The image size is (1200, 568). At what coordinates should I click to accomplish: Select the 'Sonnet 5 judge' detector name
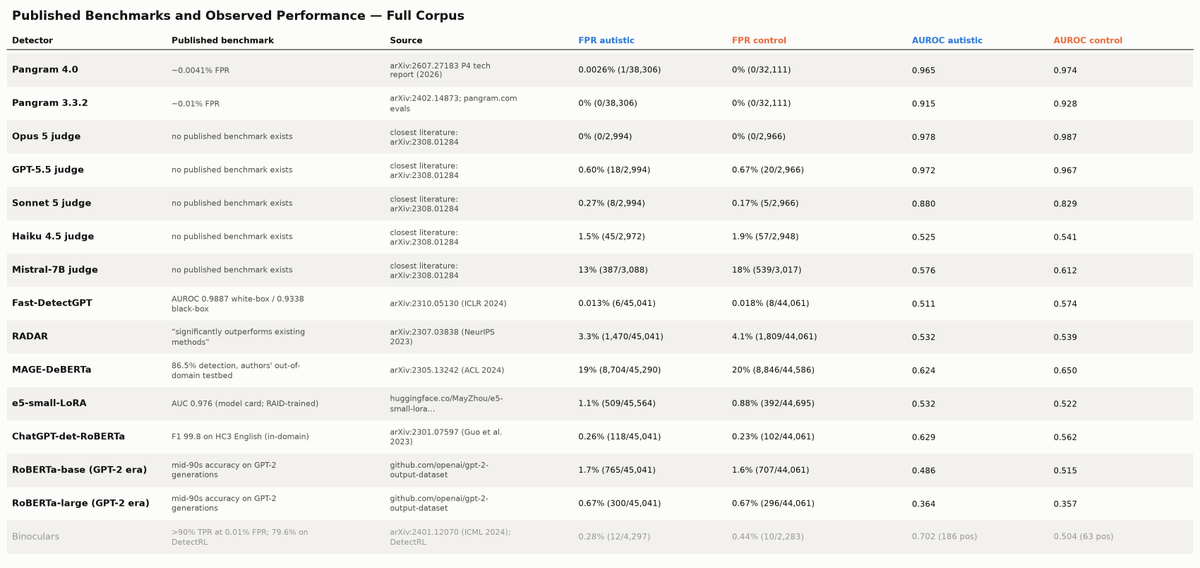pyautogui.click(x=51, y=203)
